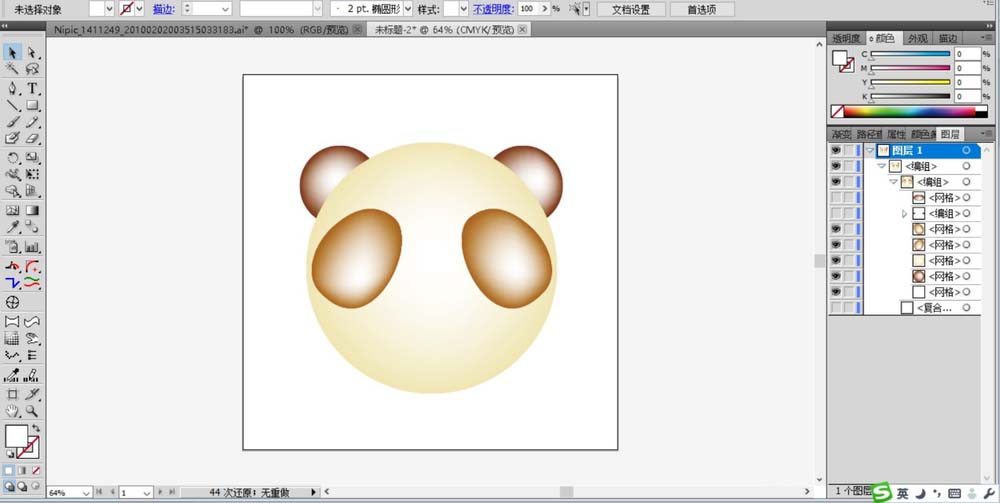Click the opacity value field showing 100
Image resolution: width=1000 pixels, height=503 pixels.
(528, 9)
